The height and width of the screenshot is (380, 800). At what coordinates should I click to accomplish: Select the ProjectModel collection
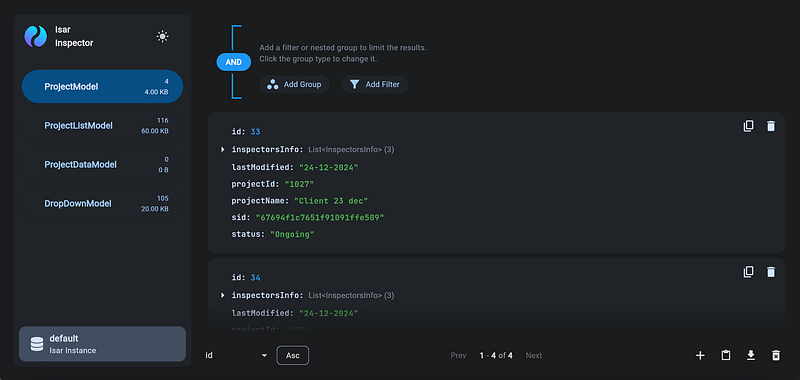[102, 87]
